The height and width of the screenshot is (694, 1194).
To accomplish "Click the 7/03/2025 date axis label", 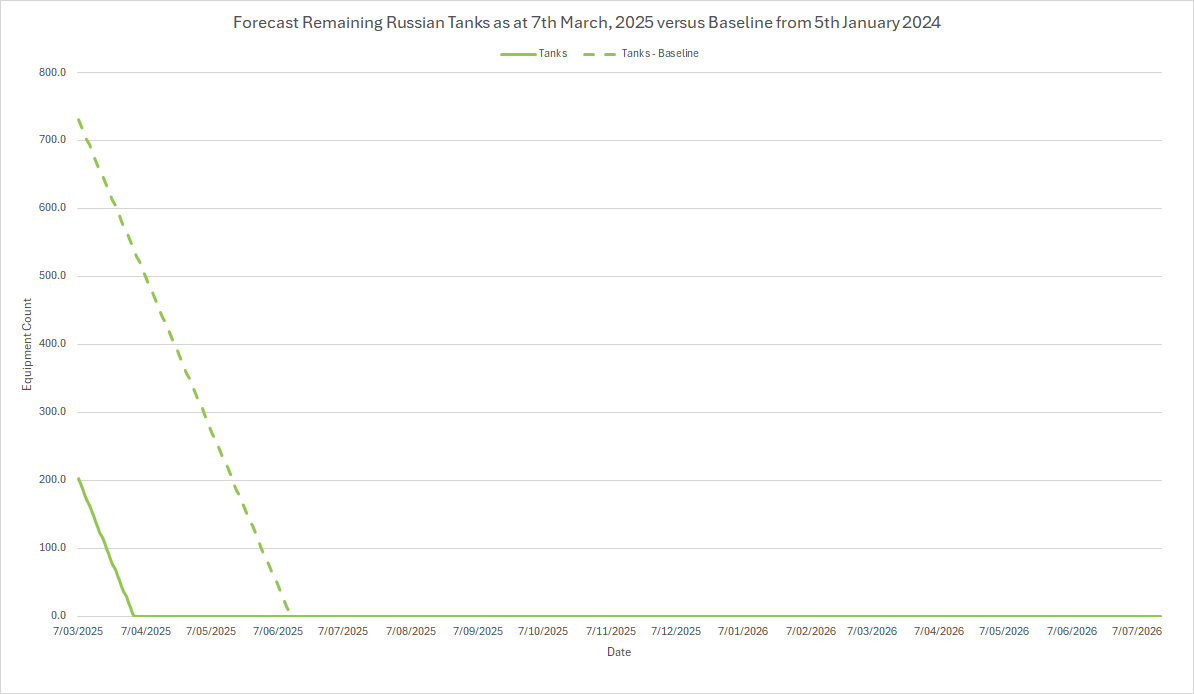I will pos(78,631).
